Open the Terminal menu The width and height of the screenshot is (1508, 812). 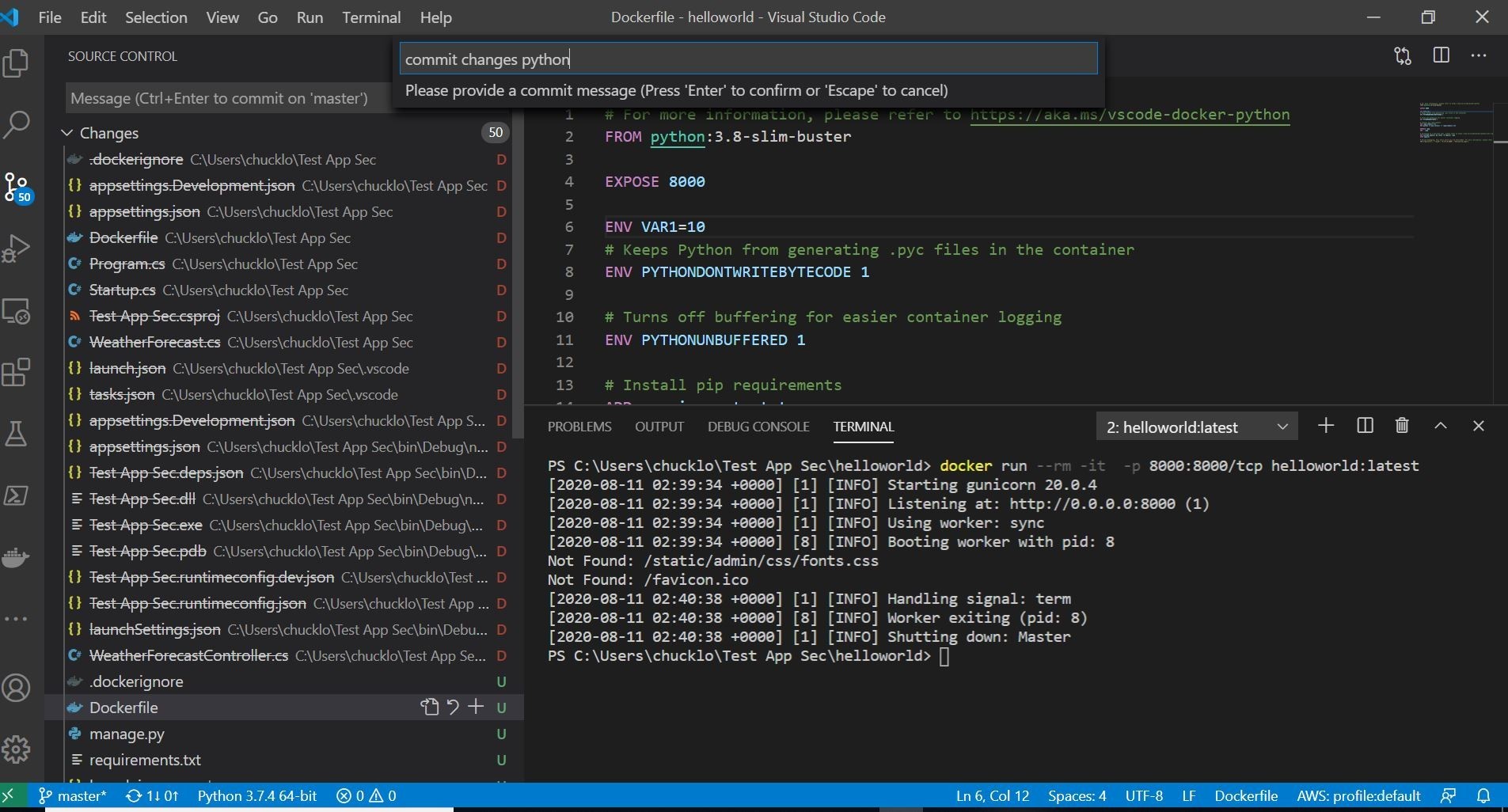tap(371, 17)
